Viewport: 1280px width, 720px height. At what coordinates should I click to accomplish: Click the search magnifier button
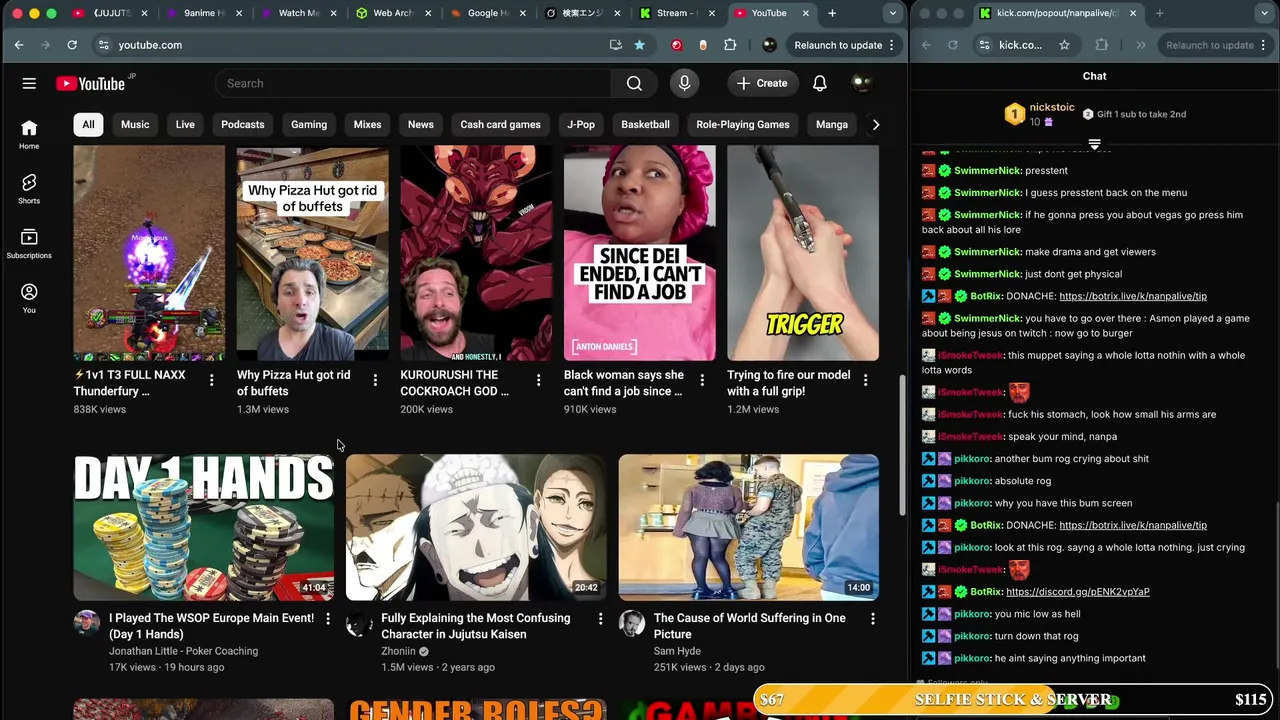(634, 83)
